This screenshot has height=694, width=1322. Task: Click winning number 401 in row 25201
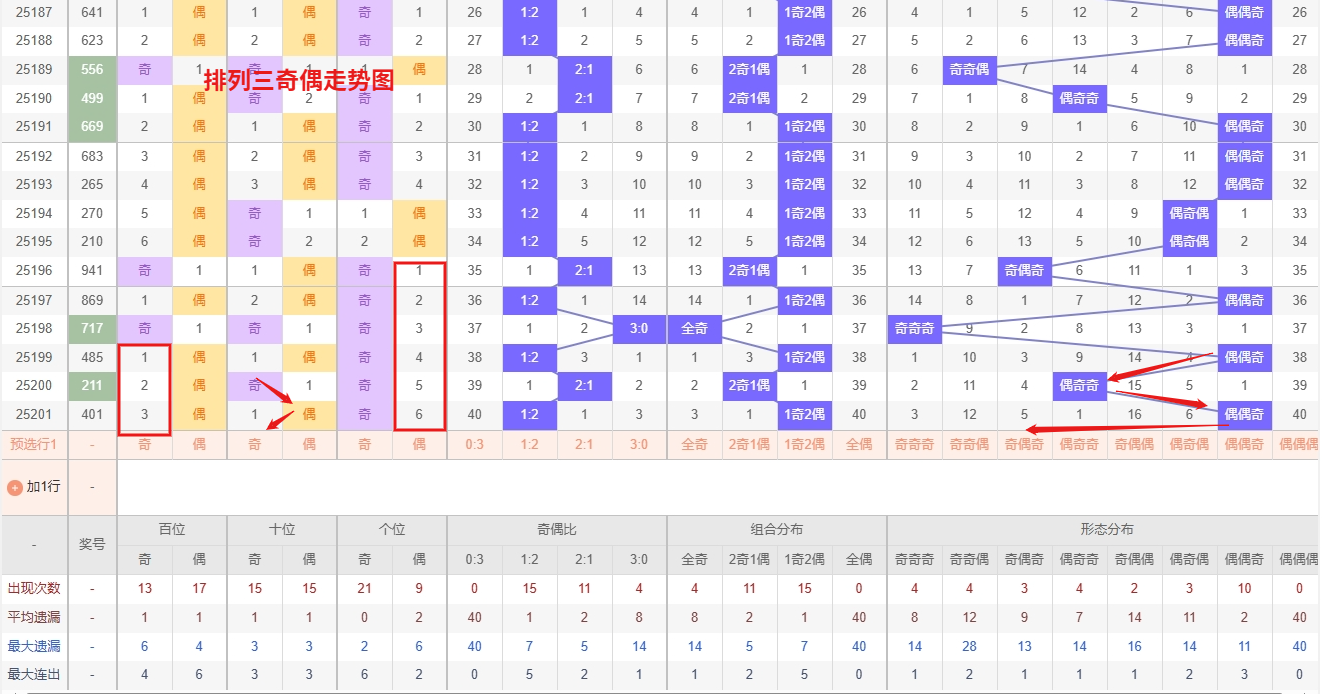click(x=92, y=414)
